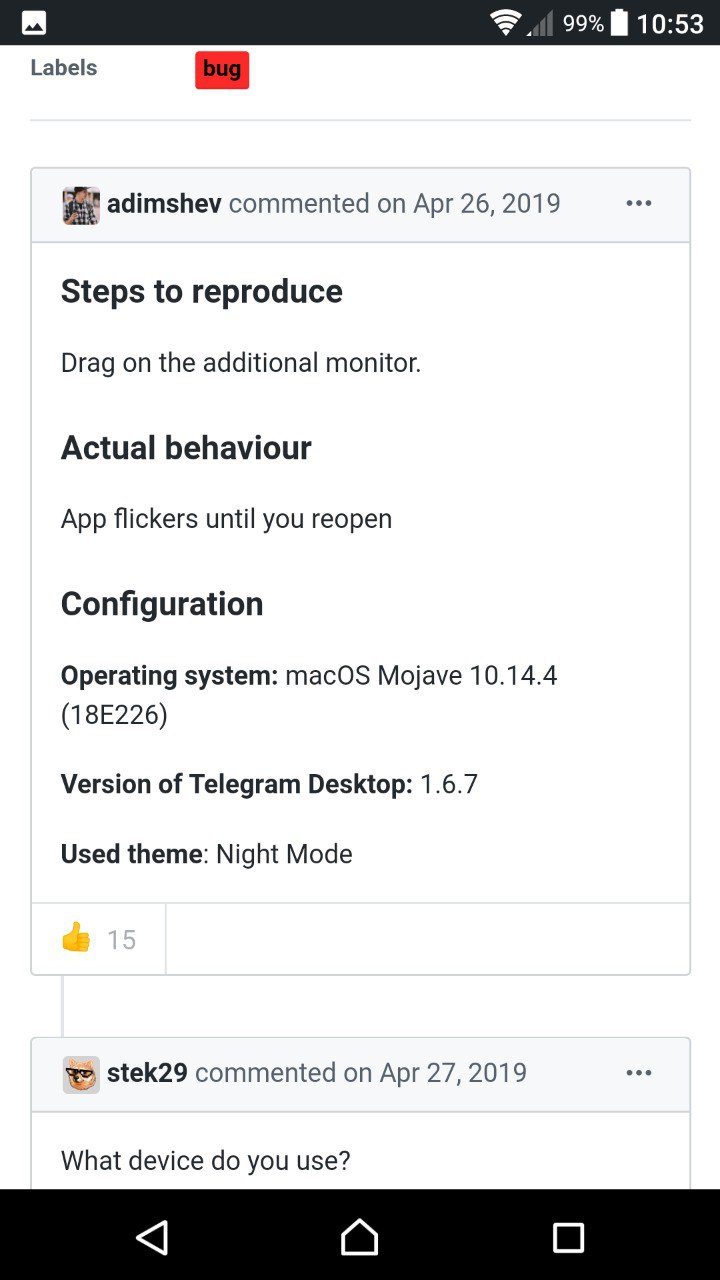
Task: Select the 'Actual behaviour' heading
Action: 186,447
